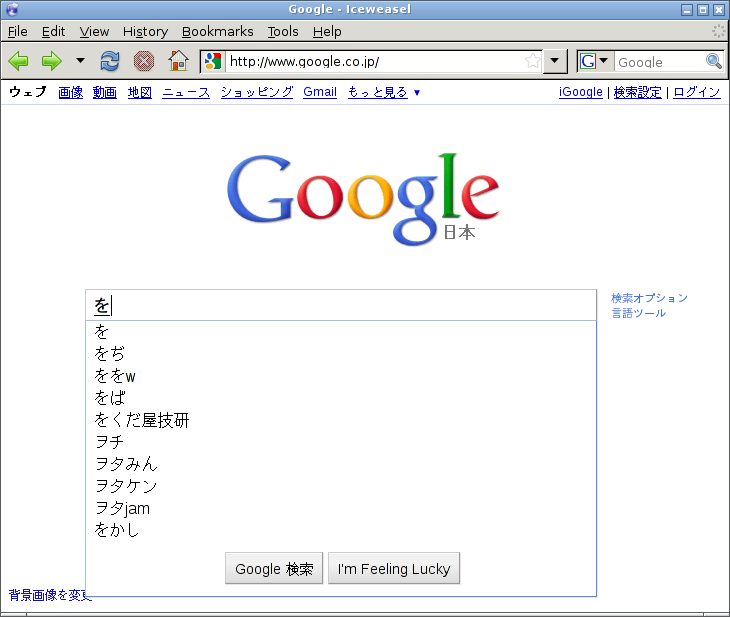Viewport: 730px width, 617px height.
Task: Open the 画像 images link
Action: [x=71, y=92]
